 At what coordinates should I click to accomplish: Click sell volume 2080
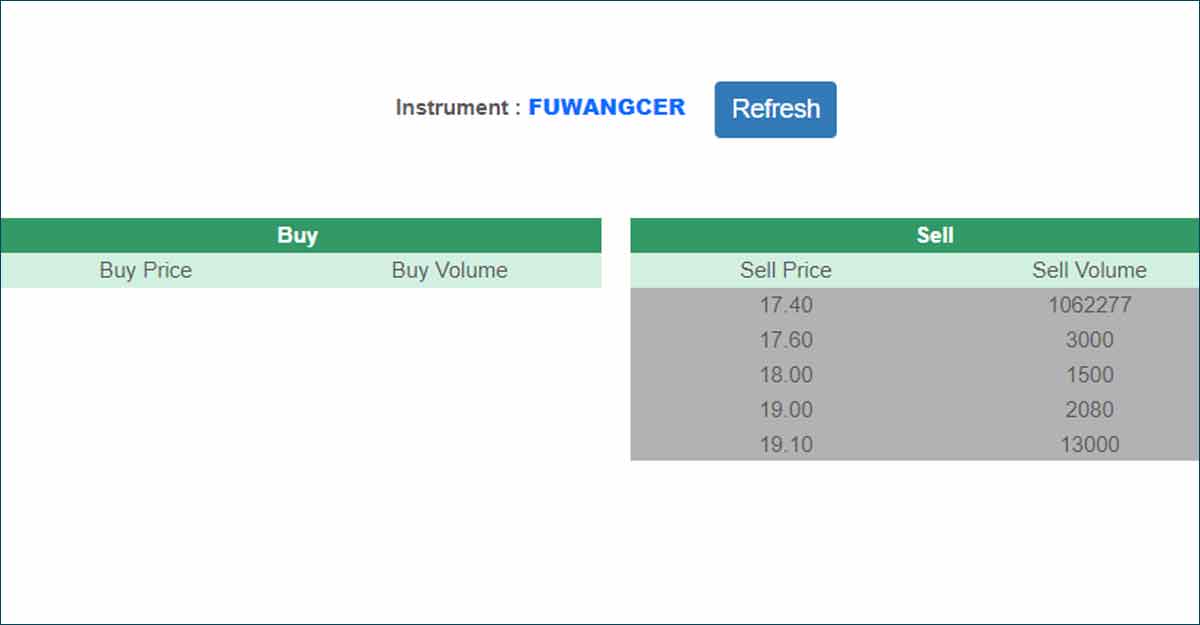(x=1089, y=410)
